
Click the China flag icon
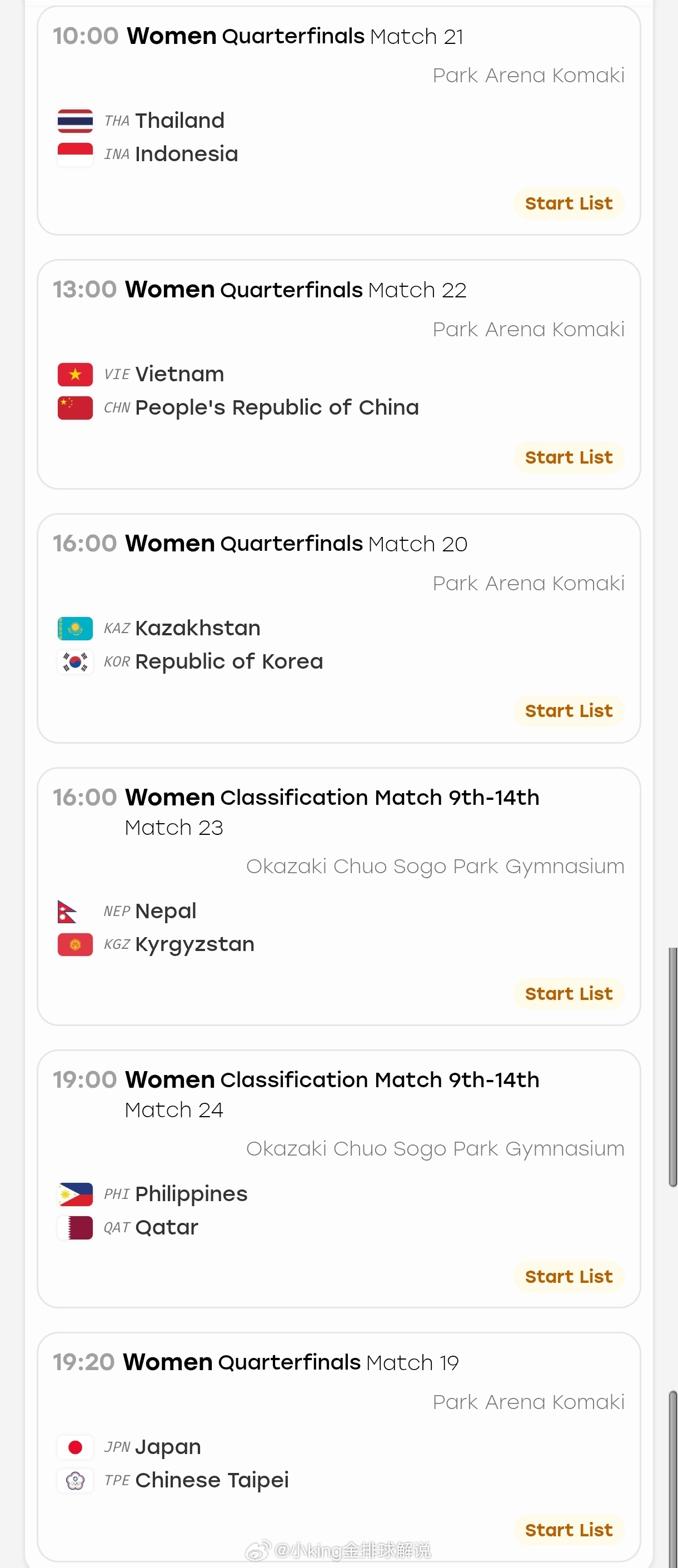point(75,408)
